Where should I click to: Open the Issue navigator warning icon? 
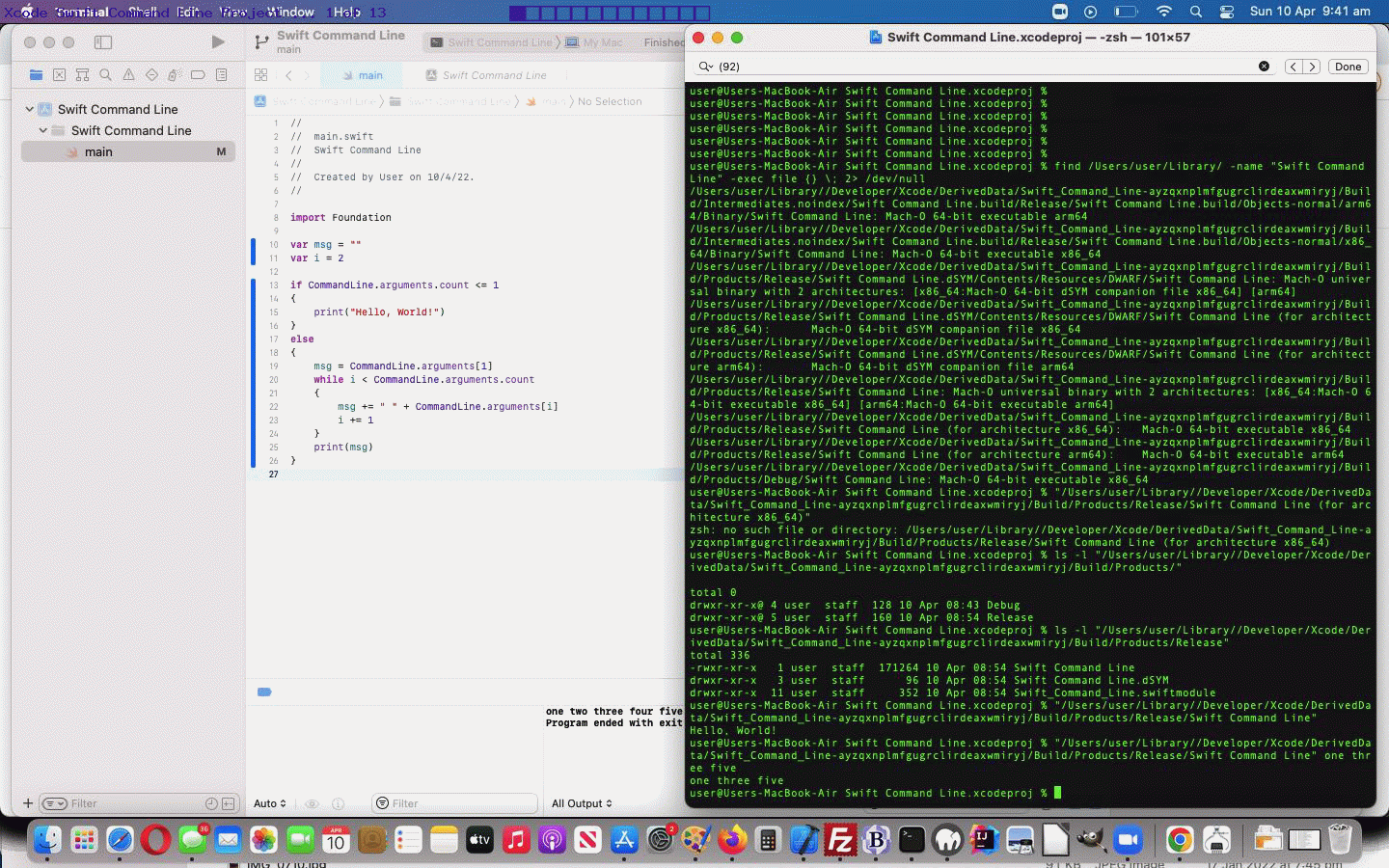[x=128, y=74]
